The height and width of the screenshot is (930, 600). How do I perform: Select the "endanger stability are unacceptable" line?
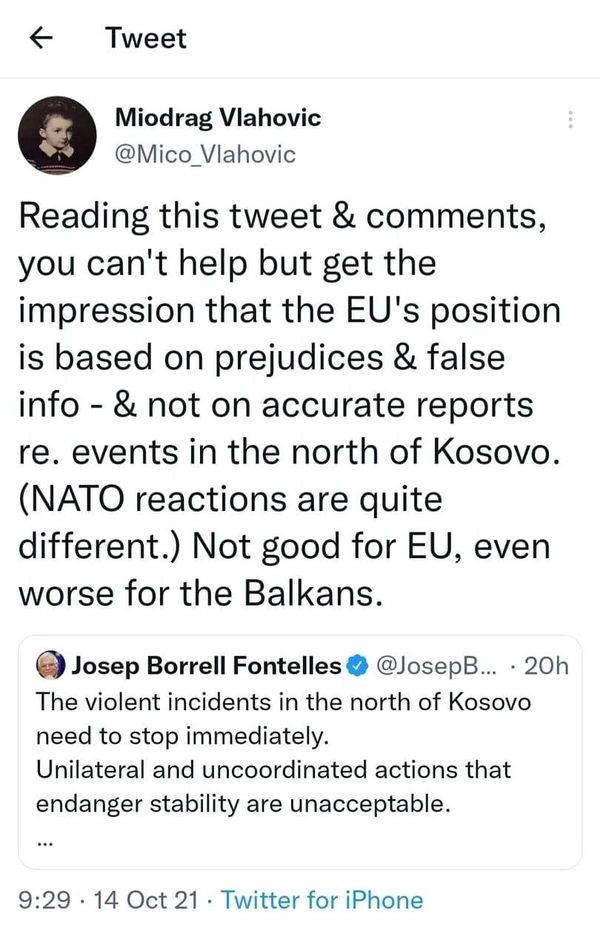click(x=244, y=804)
